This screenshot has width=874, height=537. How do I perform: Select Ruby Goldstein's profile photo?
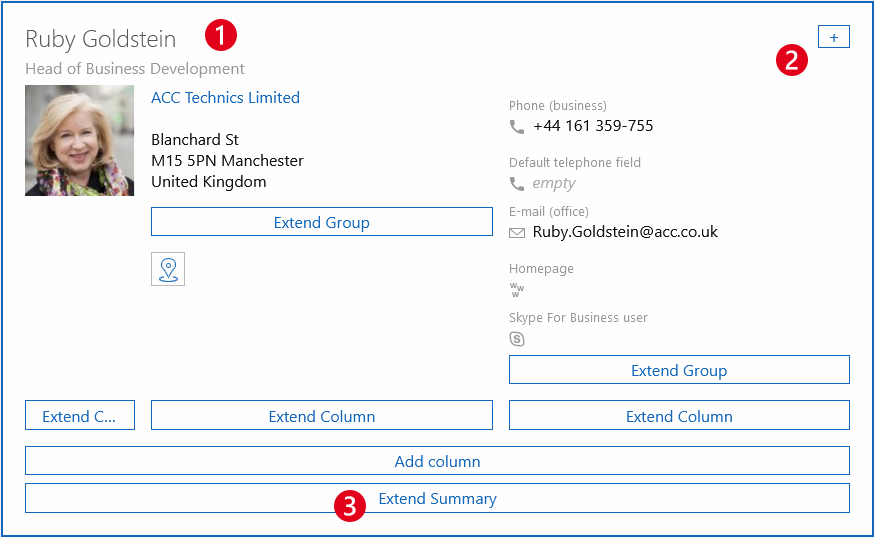(x=80, y=141)
